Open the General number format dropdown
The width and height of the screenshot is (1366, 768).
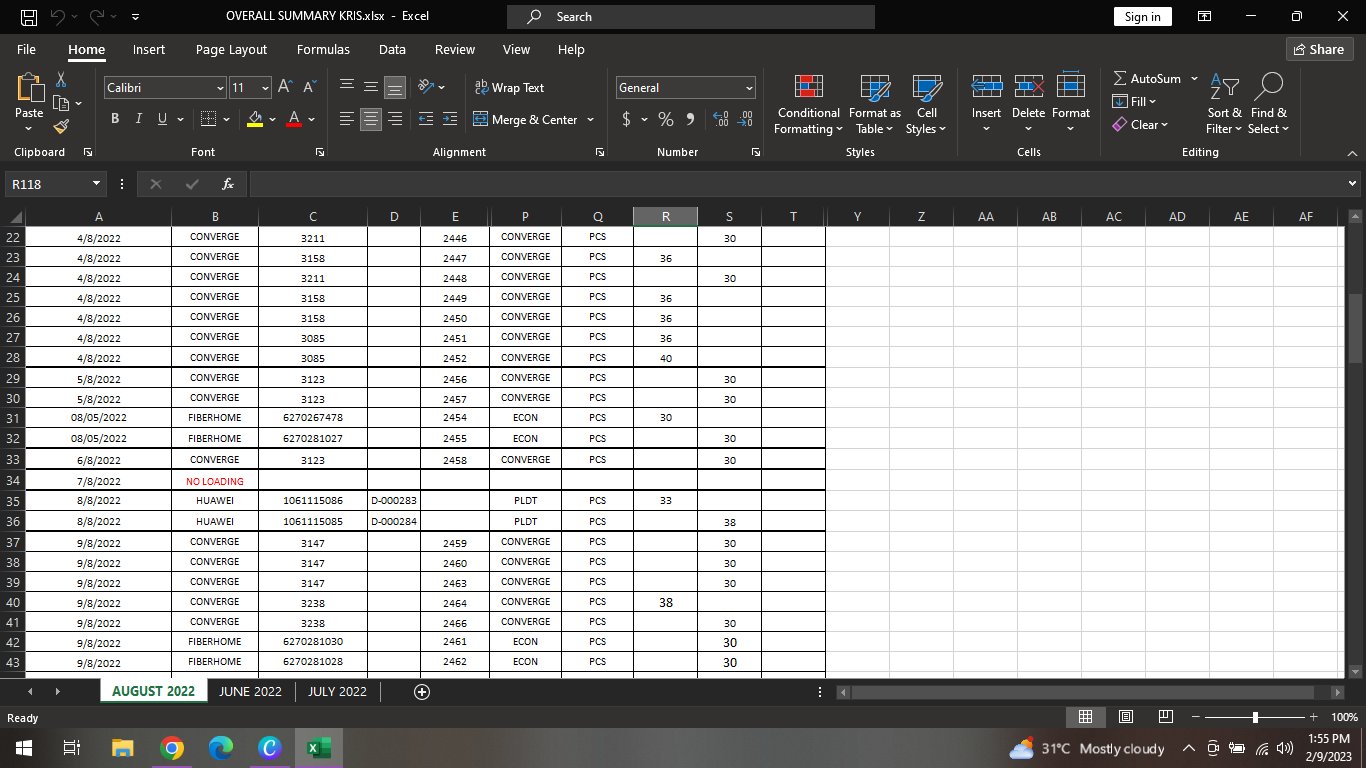(x=748, y=88)
